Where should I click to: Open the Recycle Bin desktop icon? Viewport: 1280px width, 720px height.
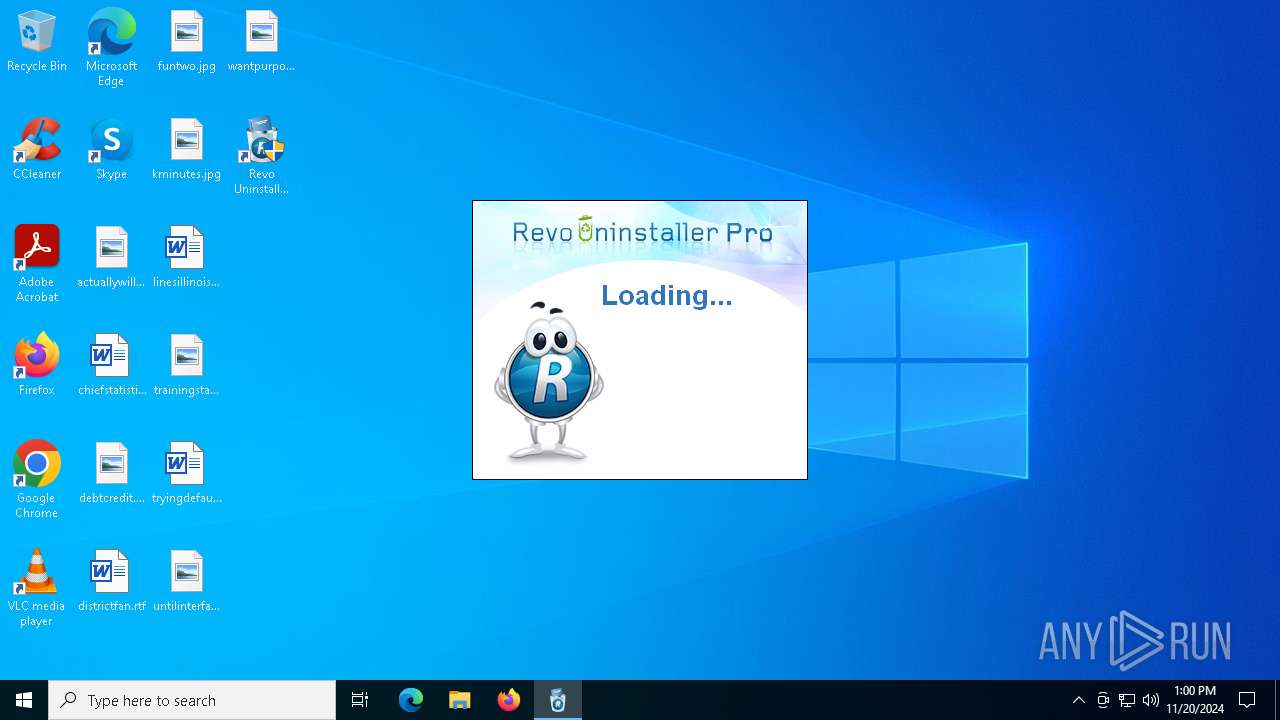click(37, 42)
